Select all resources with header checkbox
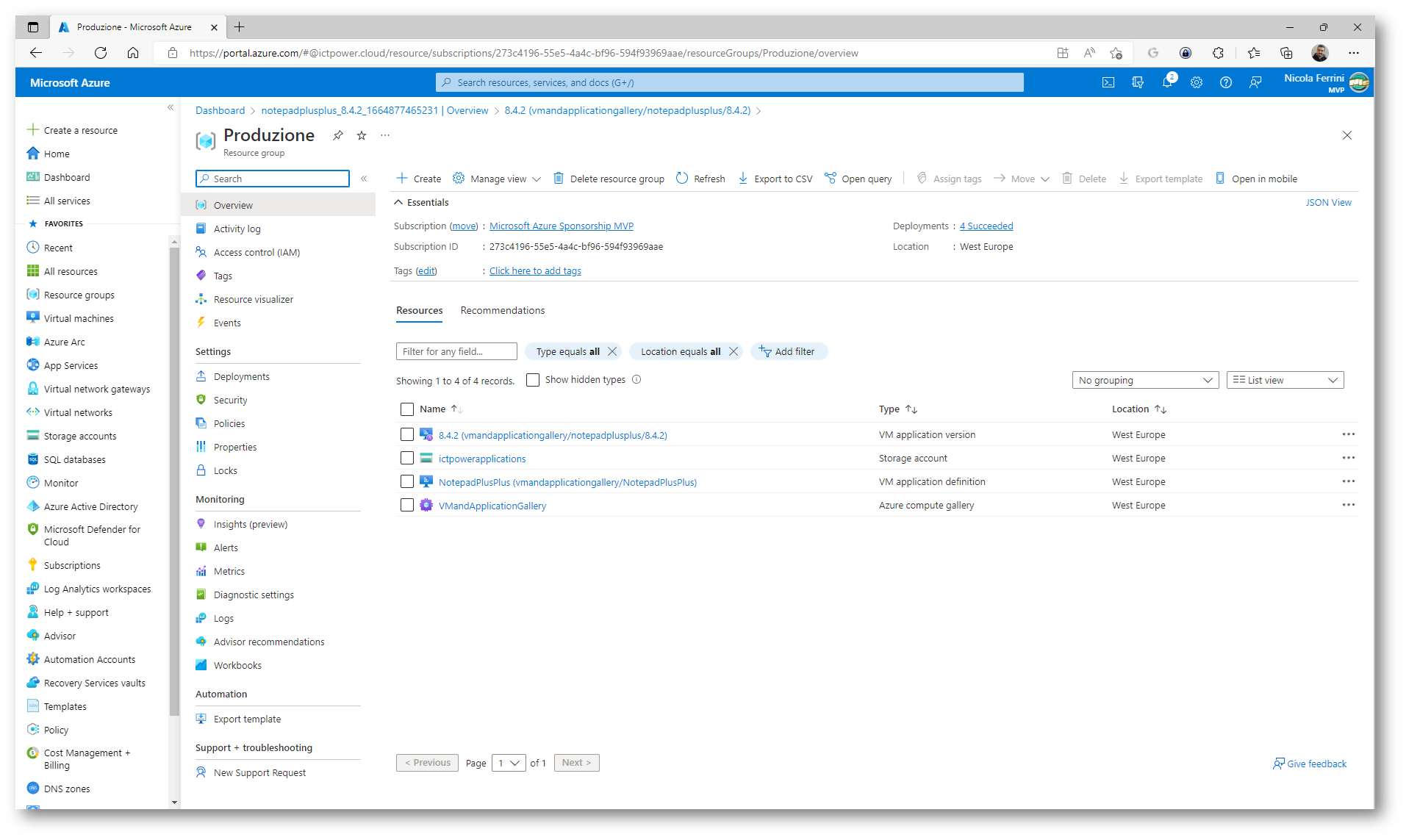Image resolution: width=1406 pixels, height=840 pixels. coord(407,409)
